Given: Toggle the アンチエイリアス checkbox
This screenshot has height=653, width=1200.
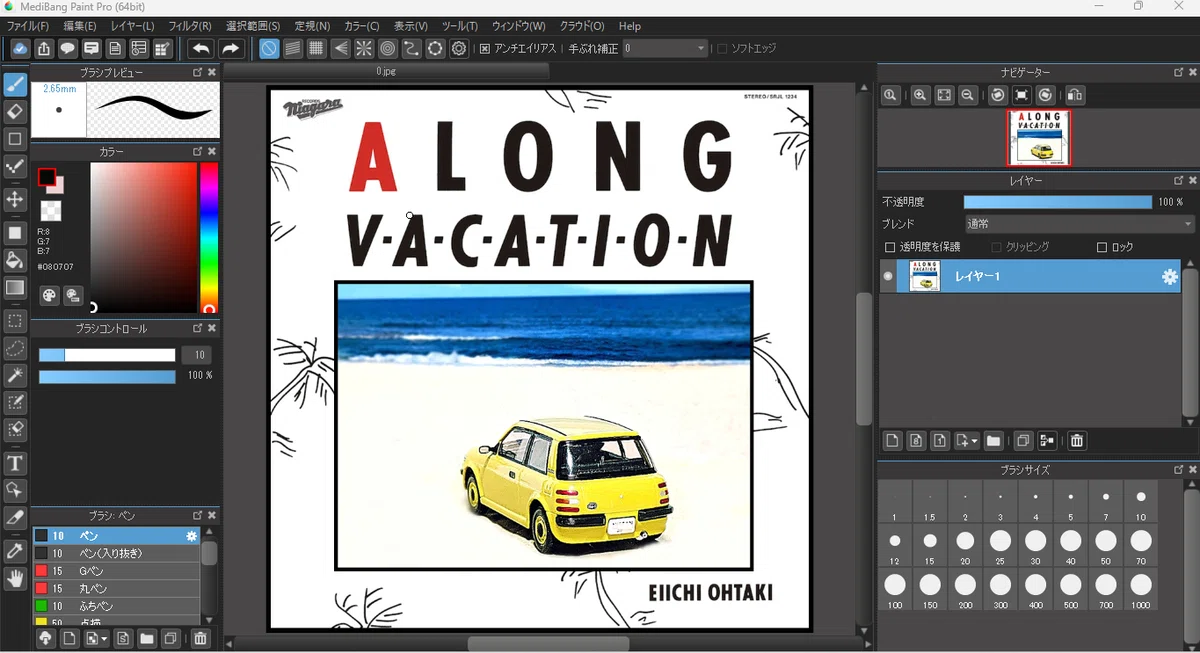Looking at the screenshot, I should click(x=485, y=48).
